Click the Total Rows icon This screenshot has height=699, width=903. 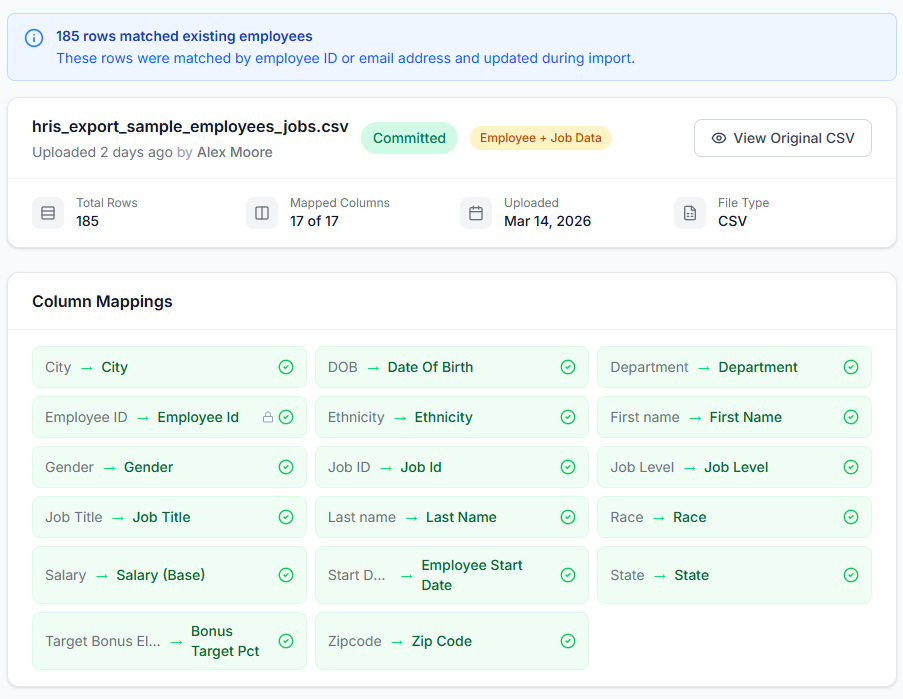coord(48,212)
